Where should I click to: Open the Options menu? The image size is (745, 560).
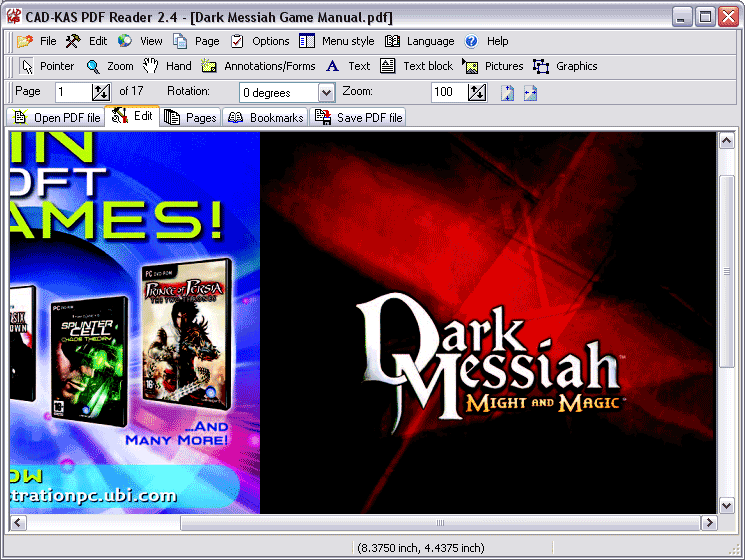click(x=270, y=41)
